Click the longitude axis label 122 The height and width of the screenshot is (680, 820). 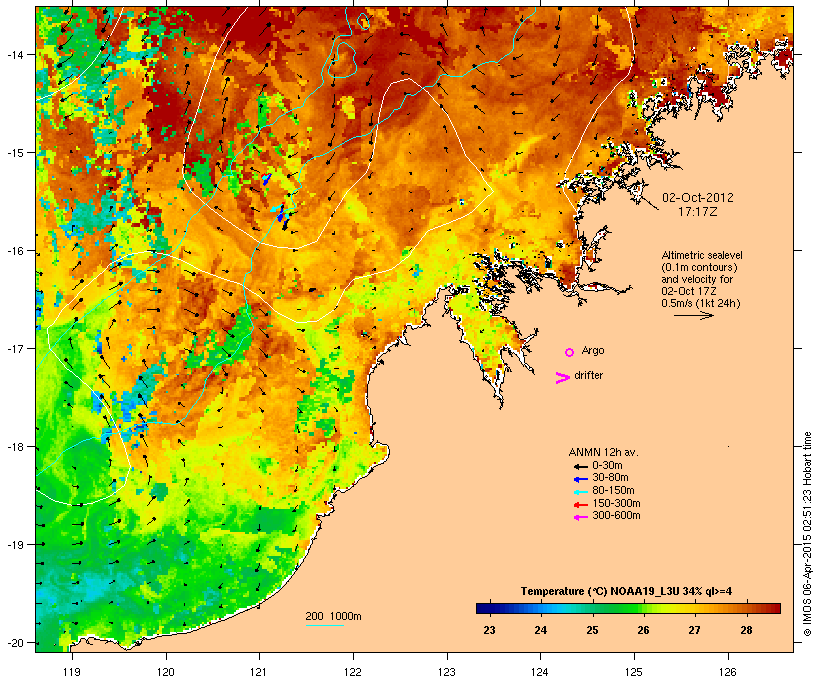[353, 672]
